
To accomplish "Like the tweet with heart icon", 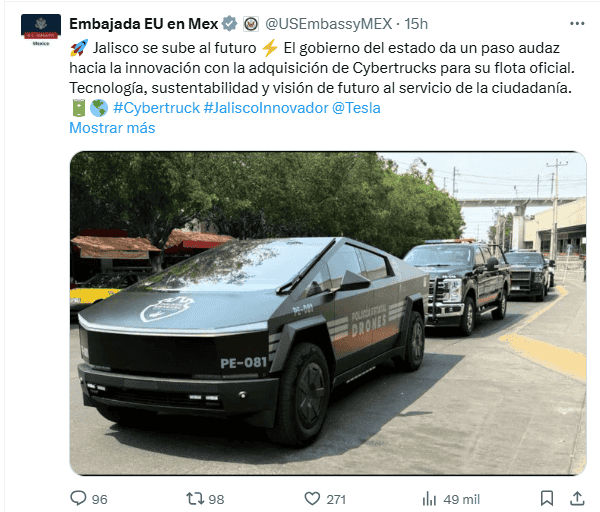I will pyautogui.click(x=312, y=499).
